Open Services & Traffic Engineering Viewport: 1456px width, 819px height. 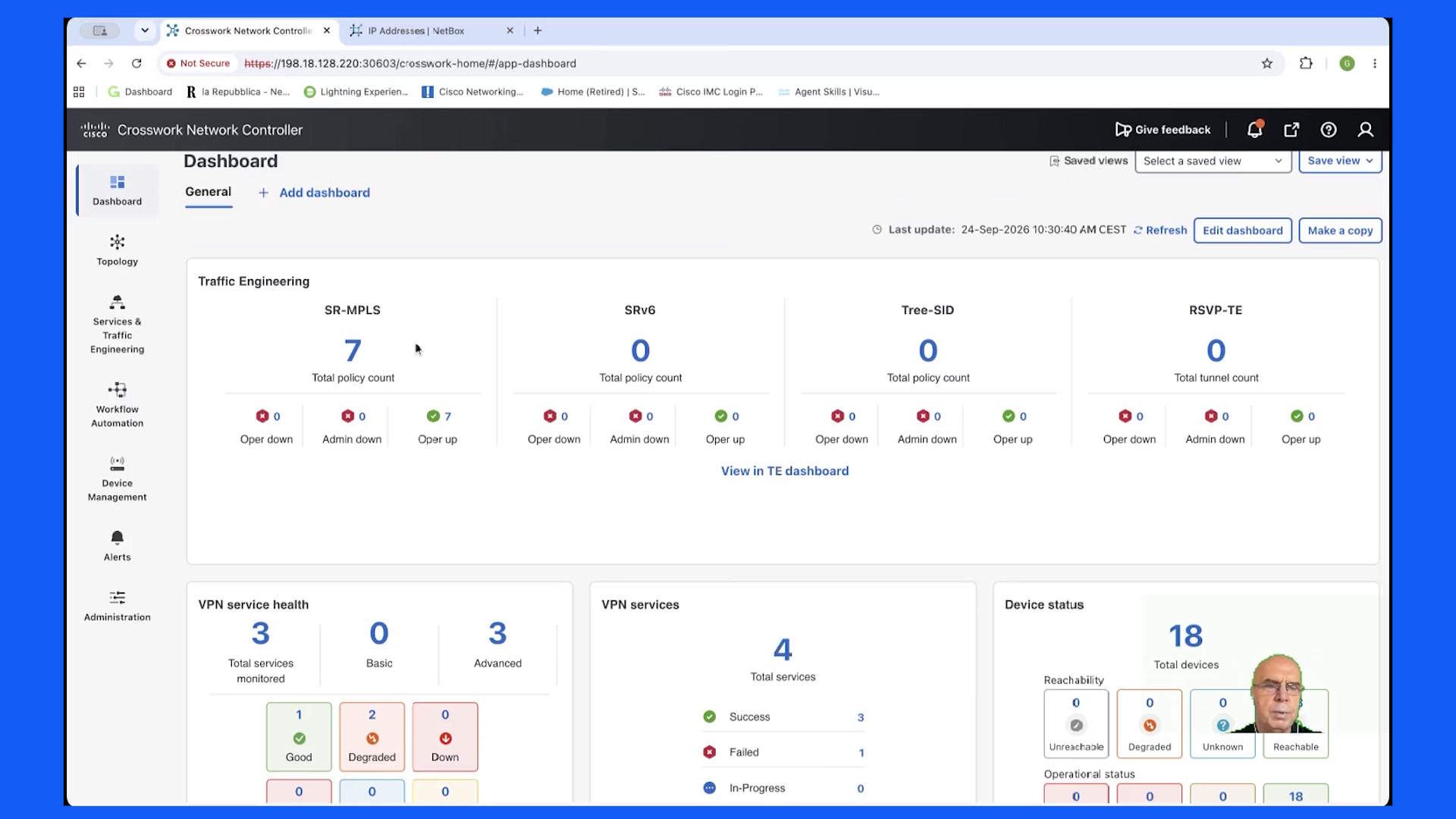(117, 325)
